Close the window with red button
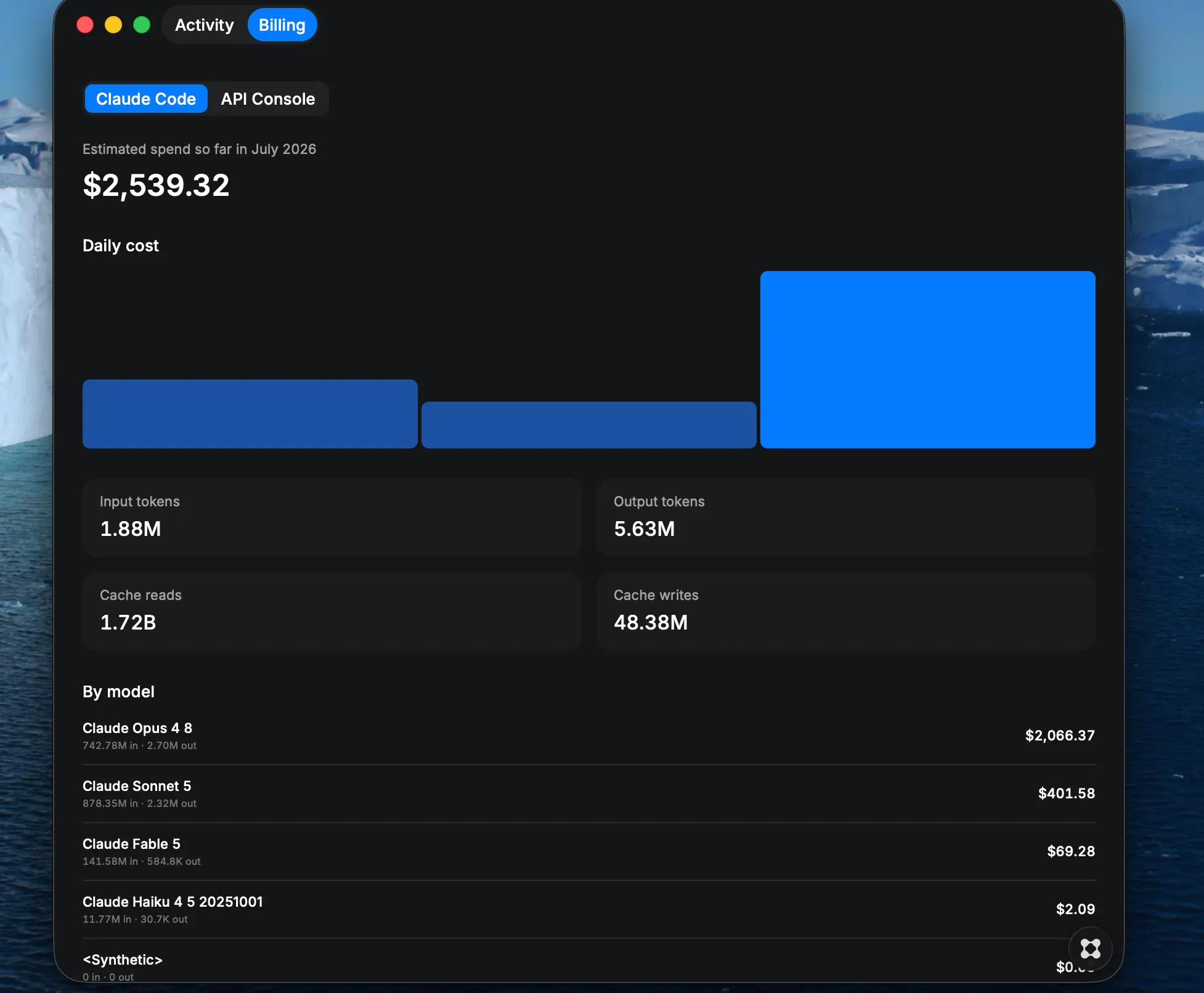This screenshot has width=1204, height=993. pos(85,25)
